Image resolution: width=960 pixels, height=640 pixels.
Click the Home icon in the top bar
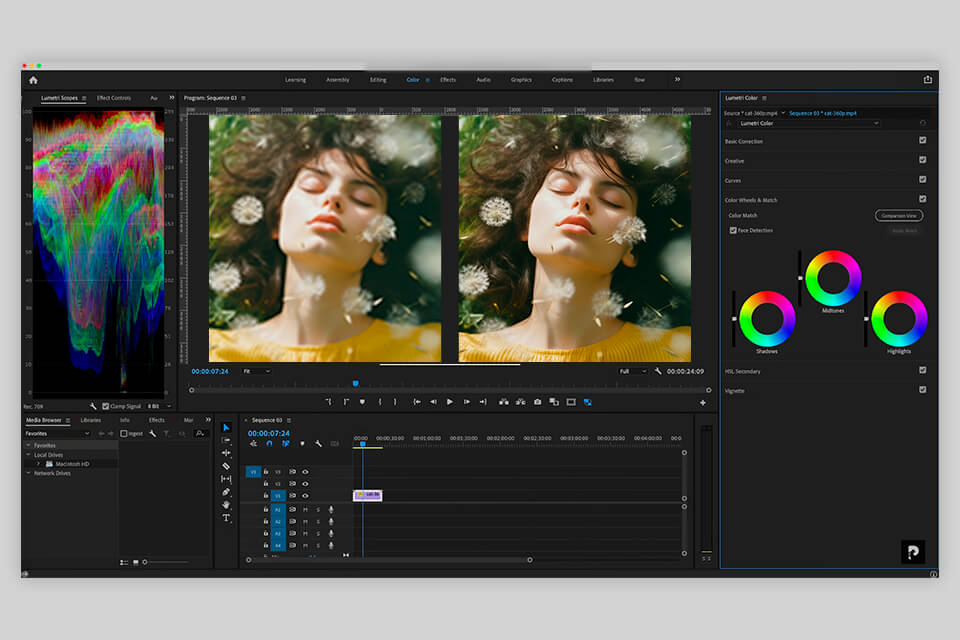(33, 80)
